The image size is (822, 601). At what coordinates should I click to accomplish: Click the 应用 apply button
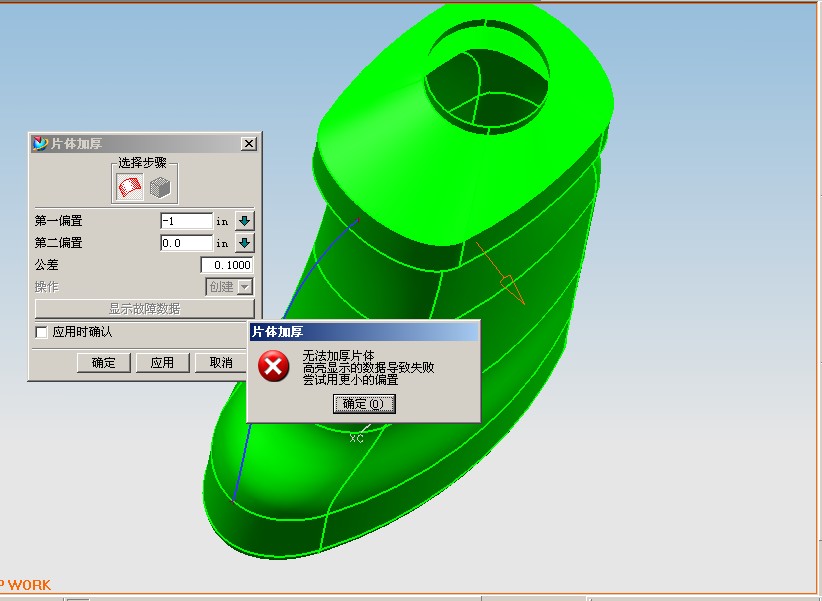coord(163,362)
